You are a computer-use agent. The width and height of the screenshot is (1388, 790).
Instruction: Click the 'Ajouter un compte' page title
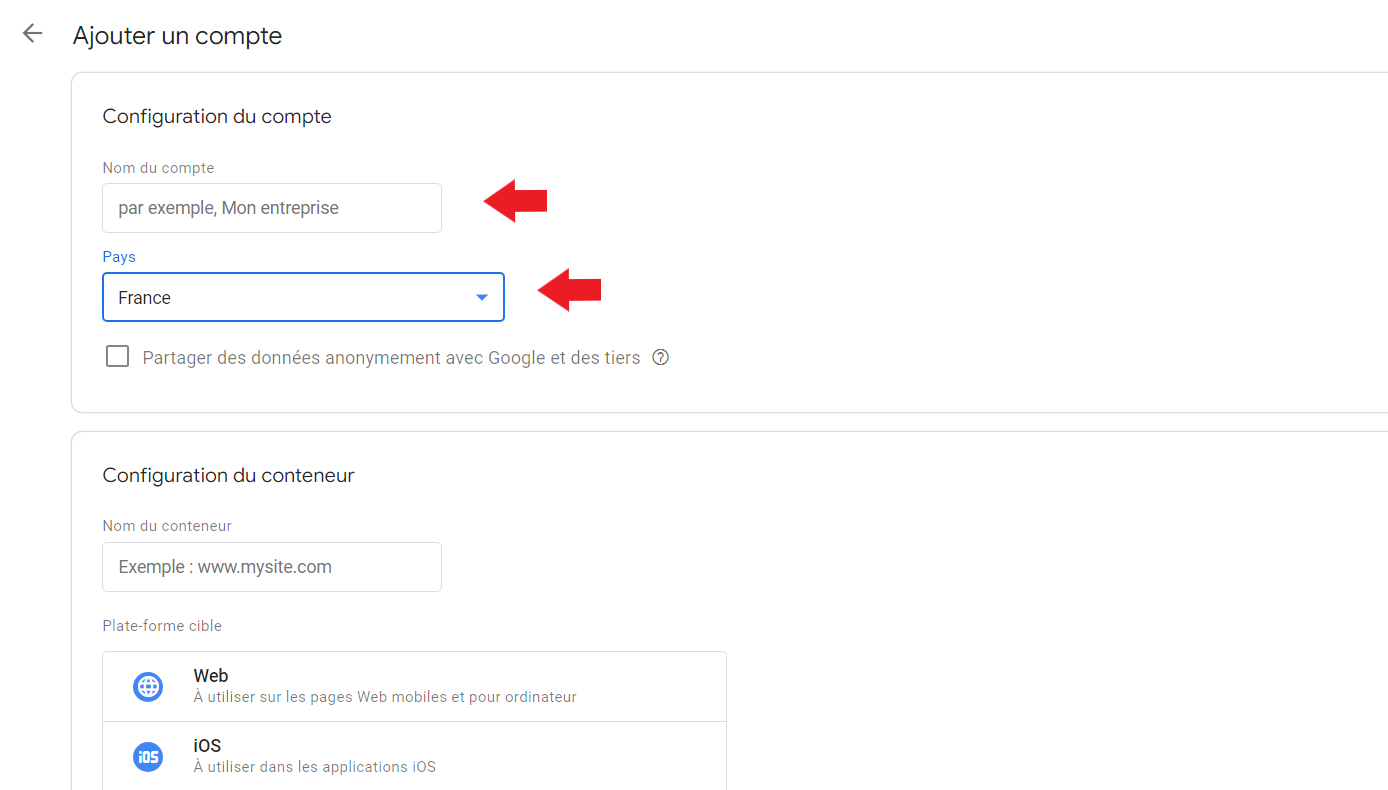click(177, 36)
